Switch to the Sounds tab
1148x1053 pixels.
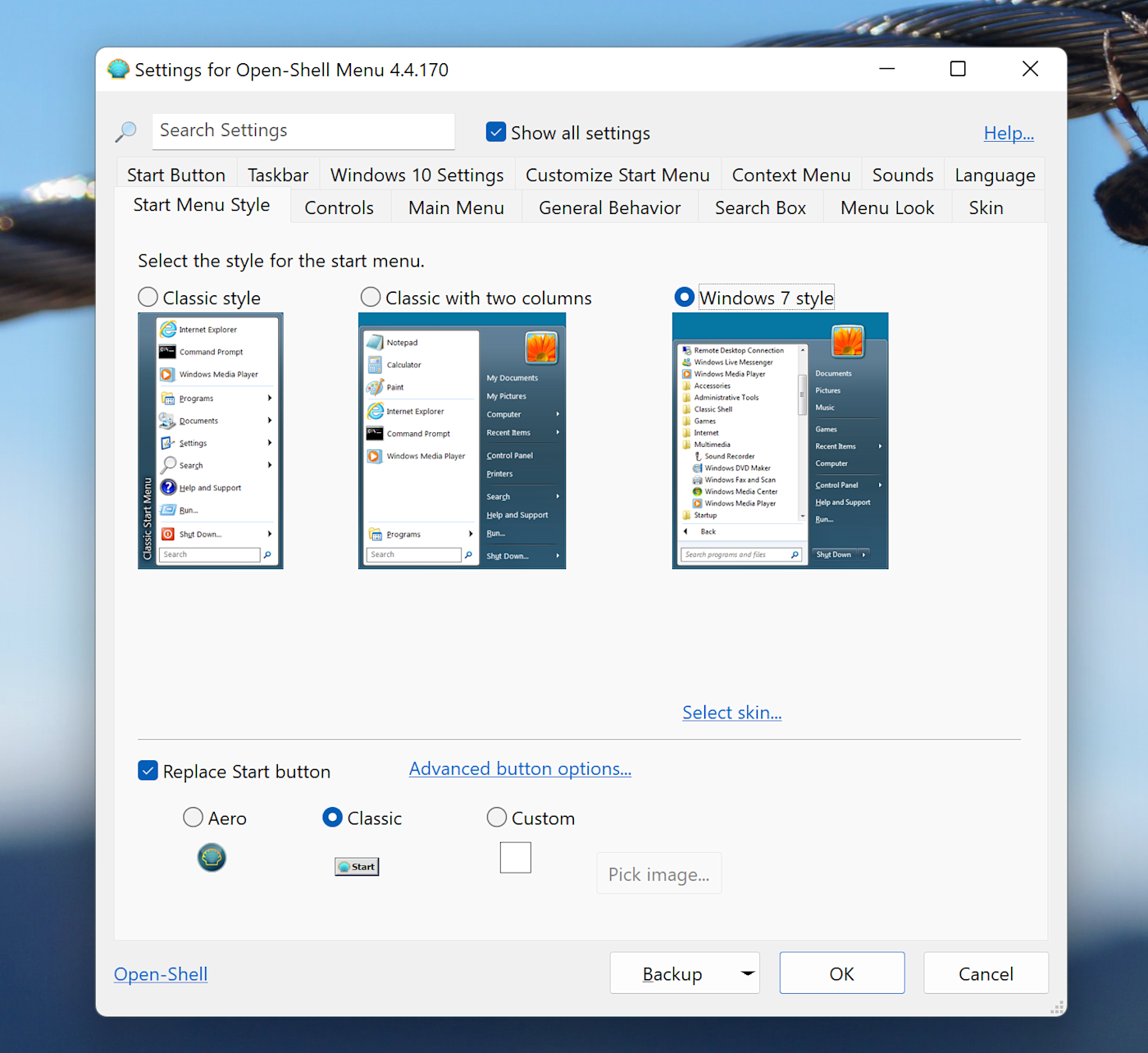coord(903,175)
